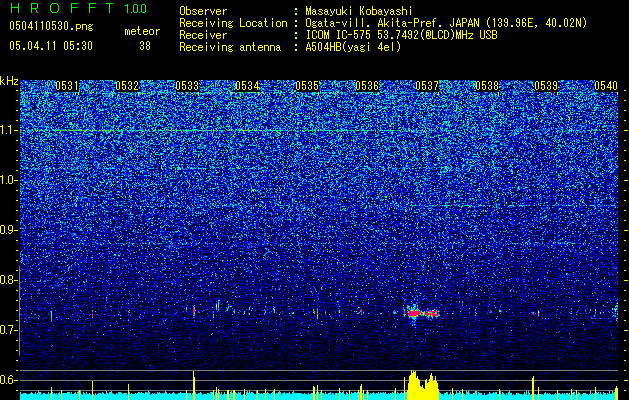629x400 pixels.
Task: Click the 0534 time marker
Action: [x=247, y=86]
